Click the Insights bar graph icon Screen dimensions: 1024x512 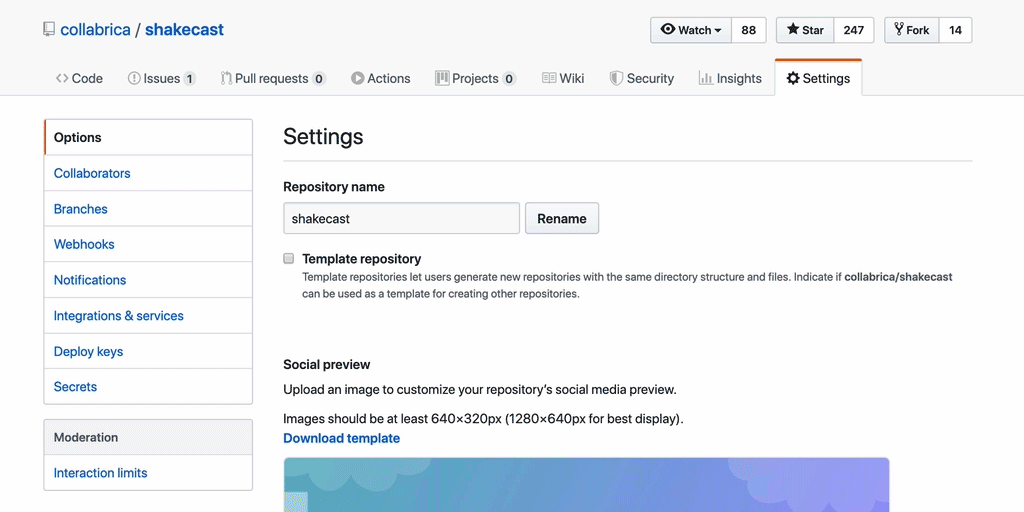(x=706, y=78)
